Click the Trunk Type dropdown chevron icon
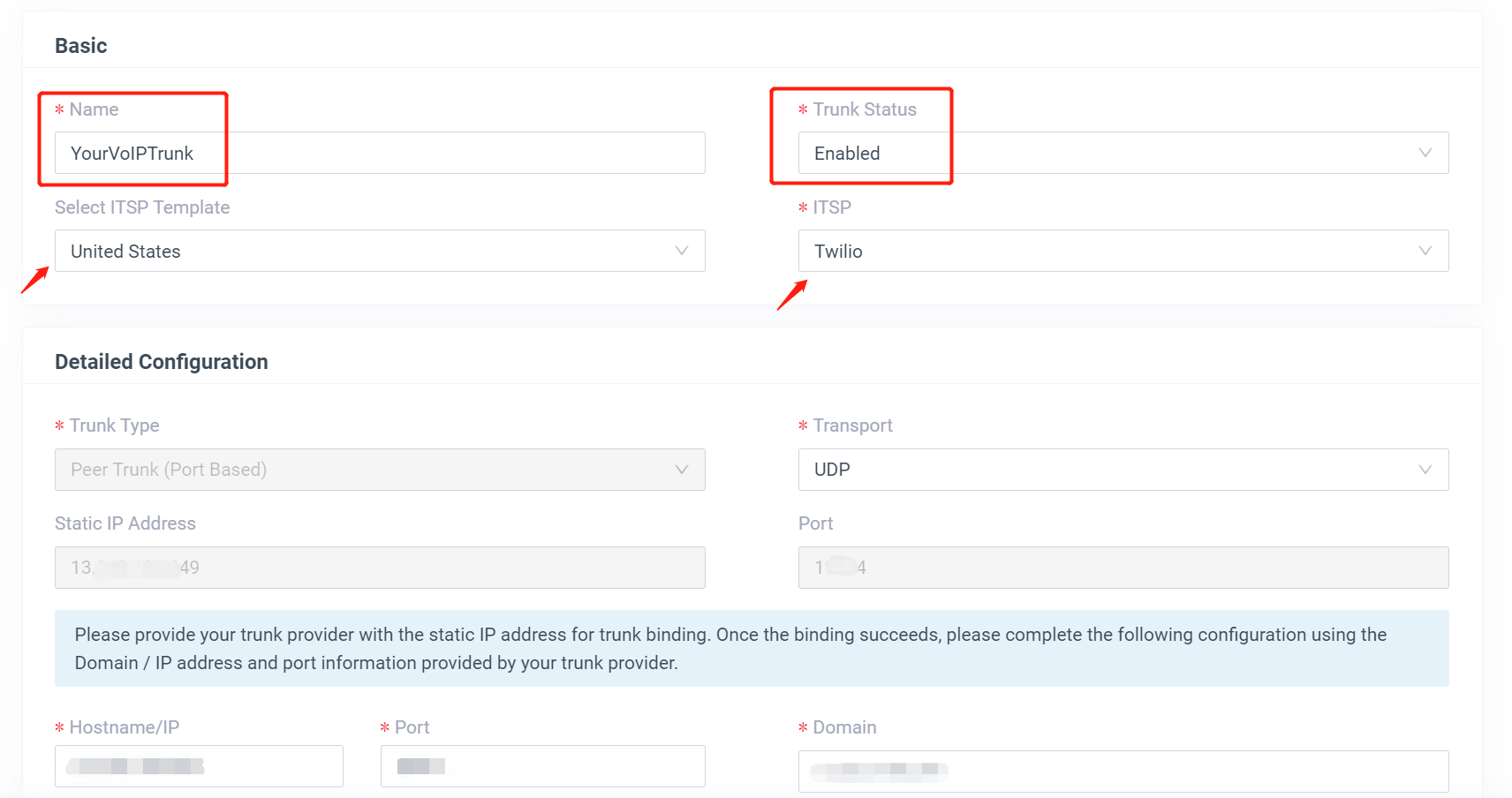Screen dimensions: 1512x798 [x=681, y=470]
